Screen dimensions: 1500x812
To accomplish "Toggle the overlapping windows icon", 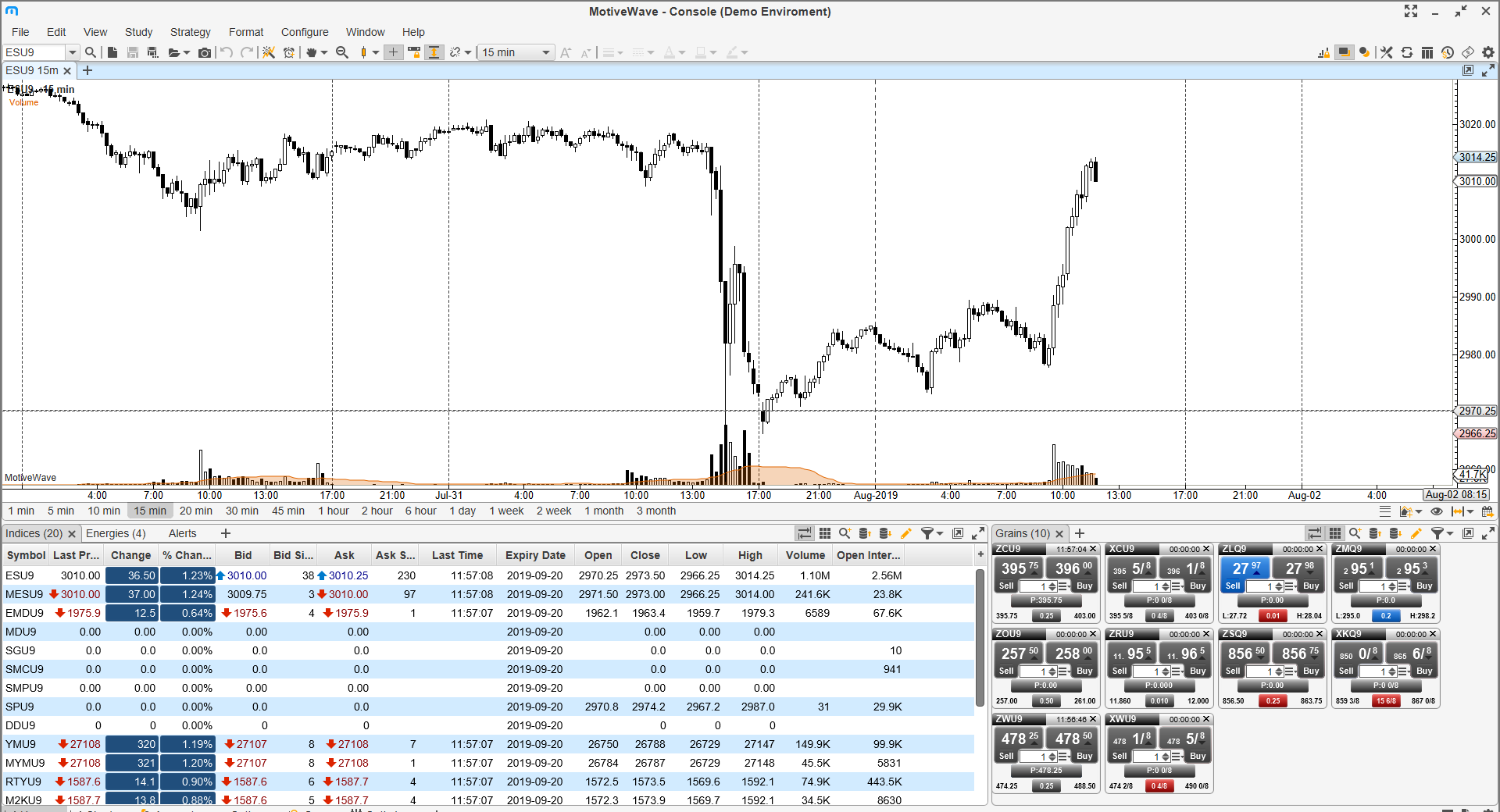I will pyautogui.click(x=1344, y=52).
